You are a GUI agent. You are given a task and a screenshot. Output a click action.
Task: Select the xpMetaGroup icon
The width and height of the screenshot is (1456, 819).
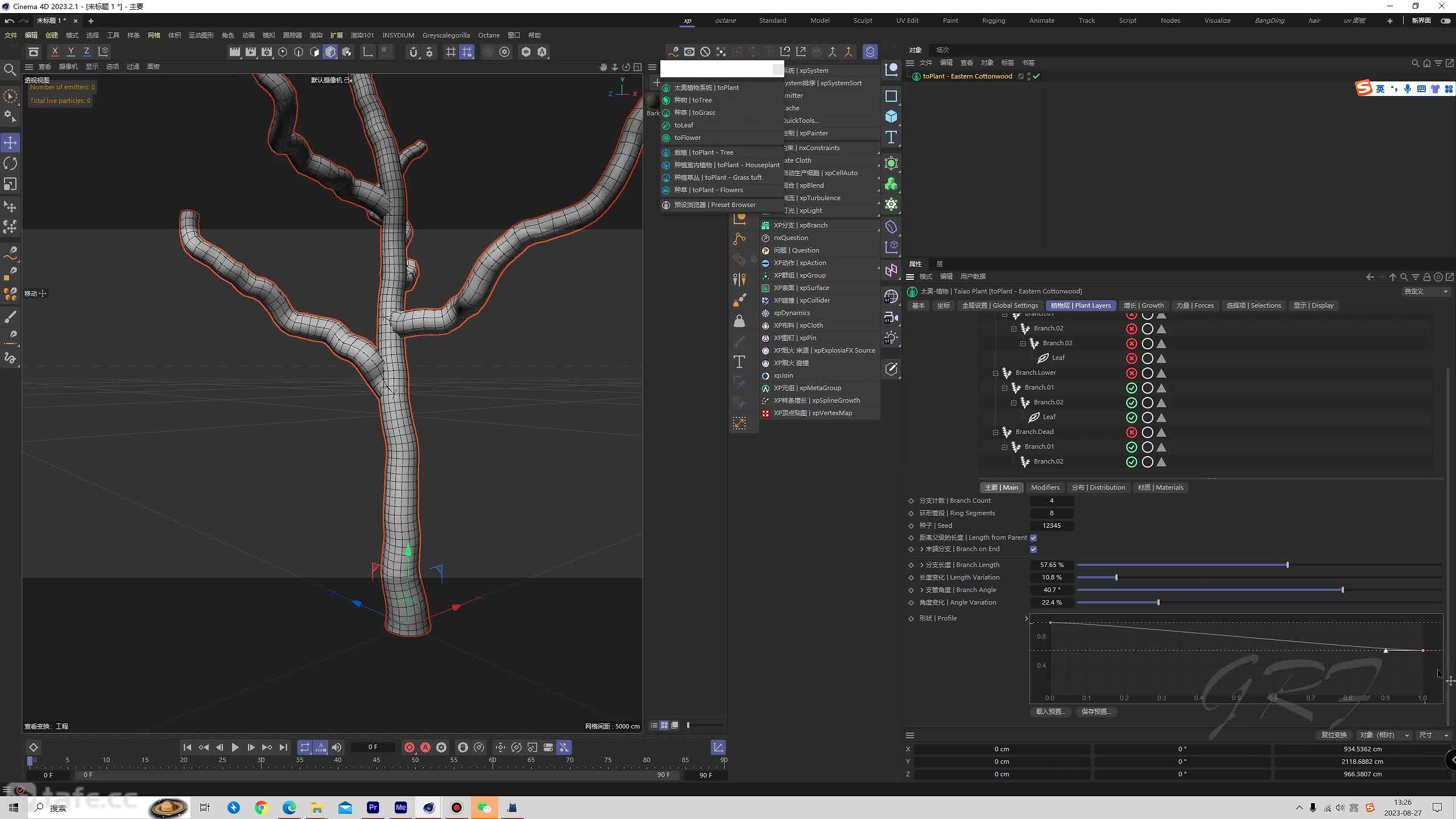[764, 387]
